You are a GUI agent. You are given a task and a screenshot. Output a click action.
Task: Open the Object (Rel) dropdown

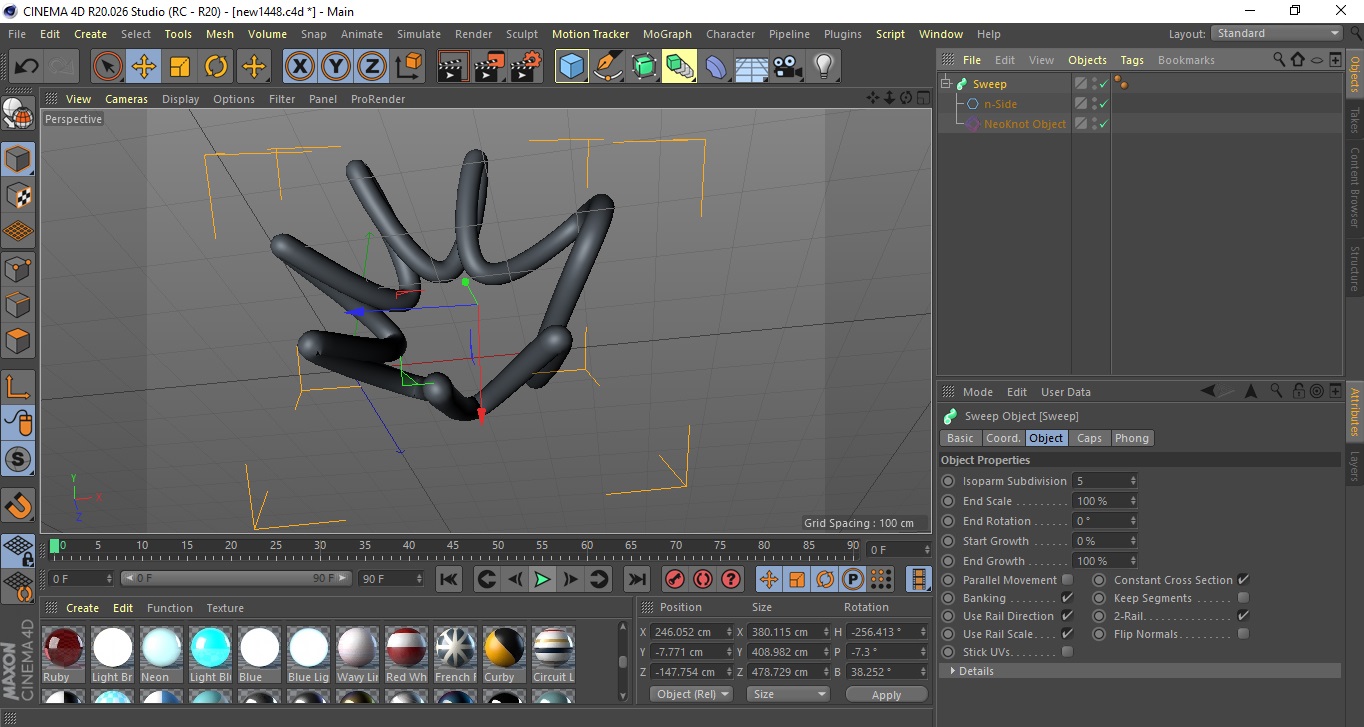tap(691, 694)
